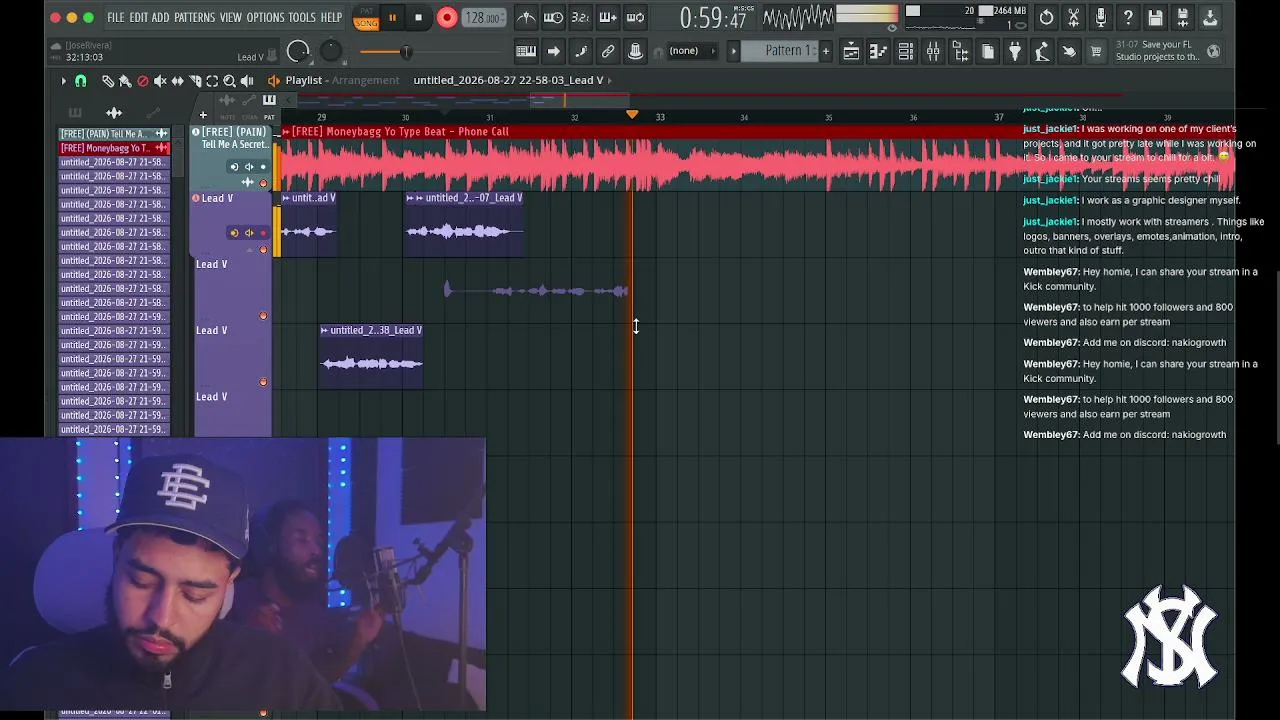1280x720 pixels.
Task: Open the metronome toggle in the top toolbar
Action: coord(526,18)
